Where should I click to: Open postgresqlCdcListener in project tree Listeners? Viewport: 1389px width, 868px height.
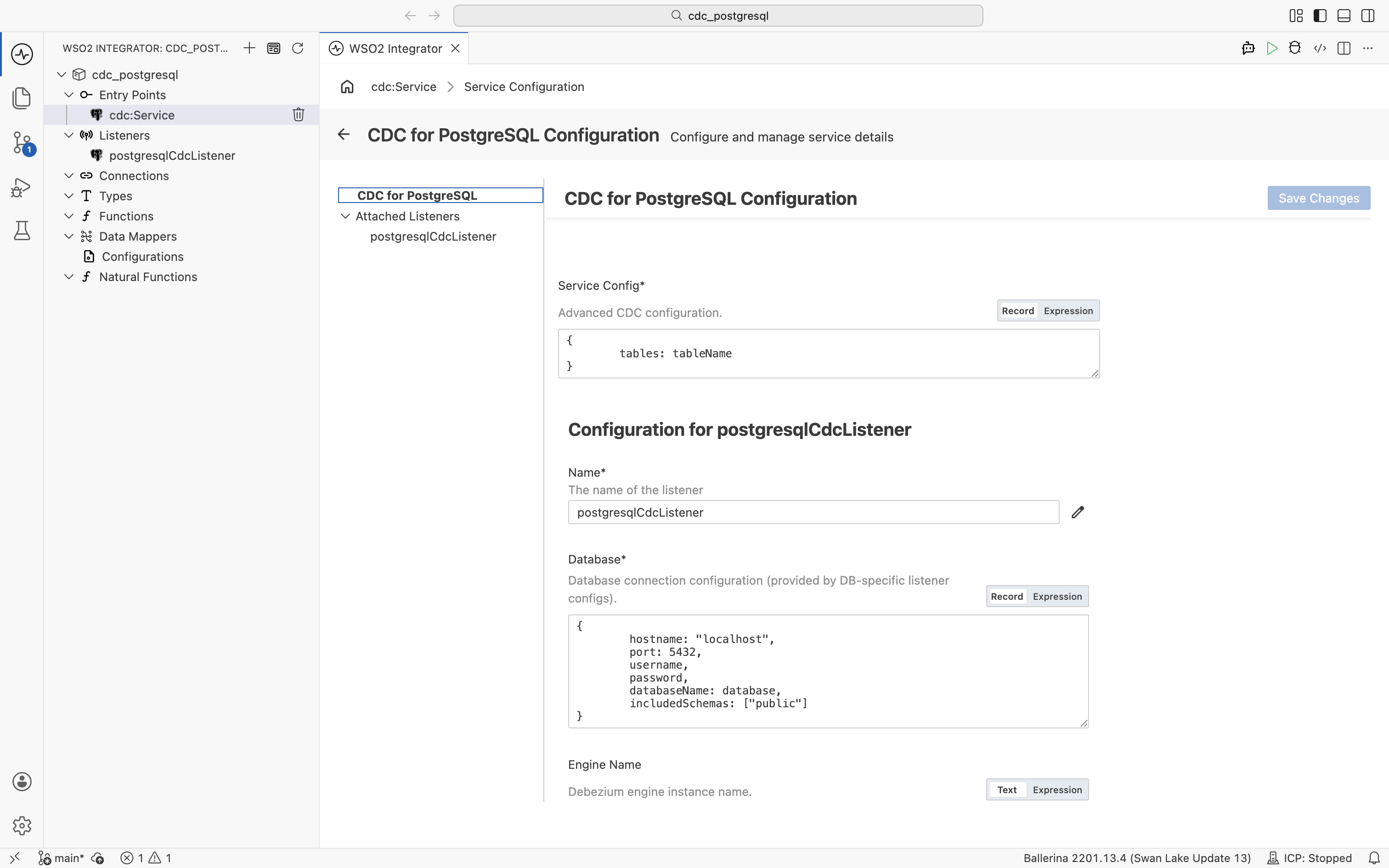coord(172,156)
